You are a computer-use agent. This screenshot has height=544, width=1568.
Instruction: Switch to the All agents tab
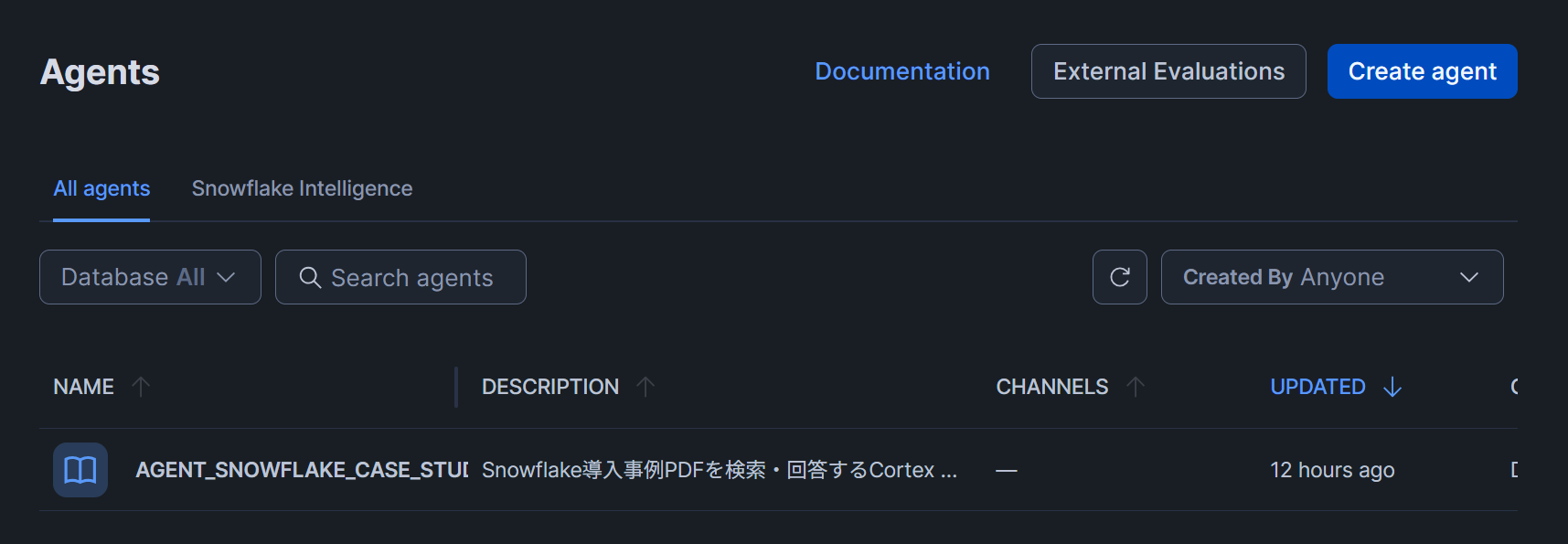(x=101, y=188)
